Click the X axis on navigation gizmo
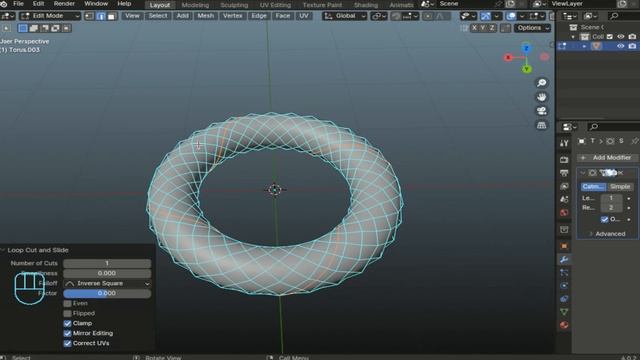Viewport: 640px width, 360px height. (x=508, y=58)
